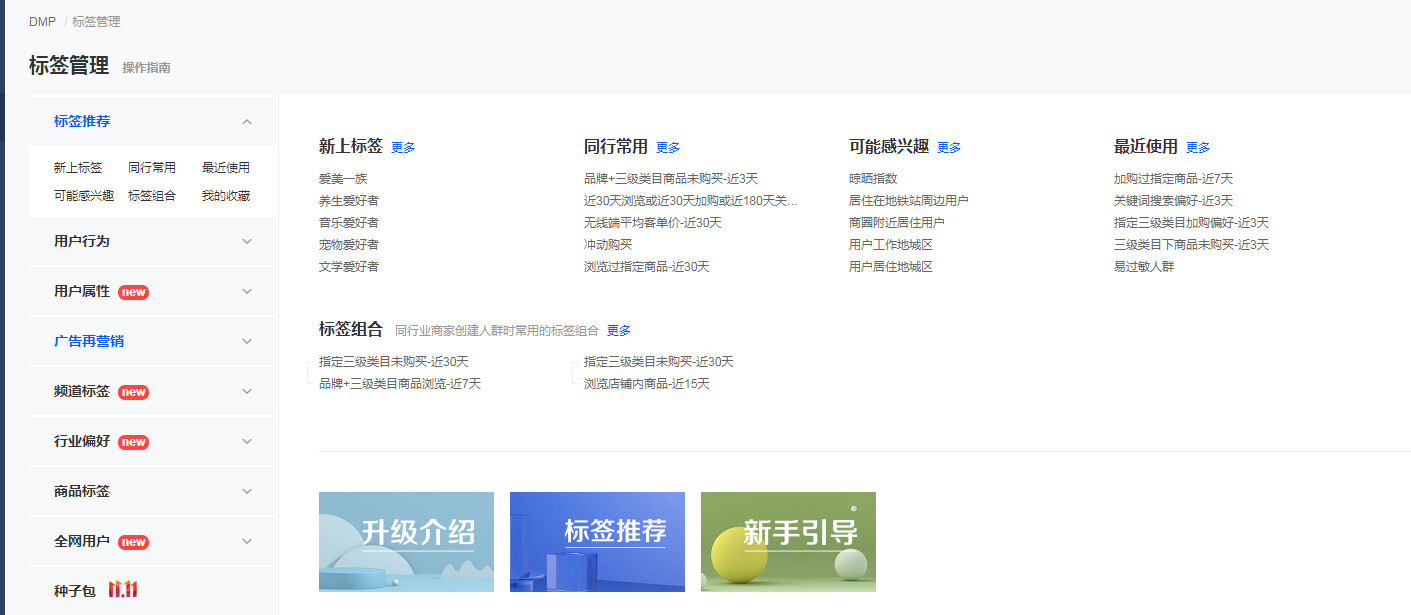Expand the 用户行为 section
This screenshot has width=1411, height=615.
tap(82, 241)
